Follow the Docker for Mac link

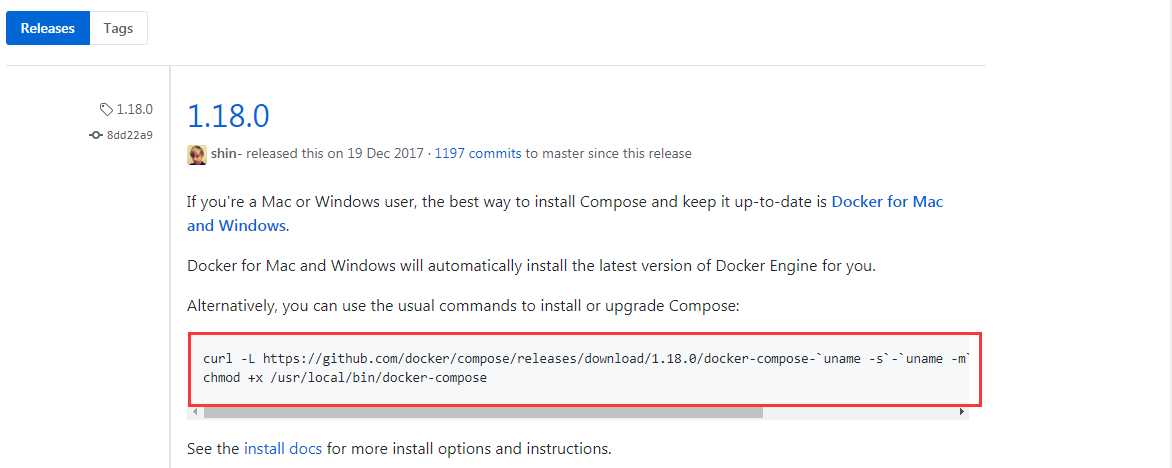[887, 202]
